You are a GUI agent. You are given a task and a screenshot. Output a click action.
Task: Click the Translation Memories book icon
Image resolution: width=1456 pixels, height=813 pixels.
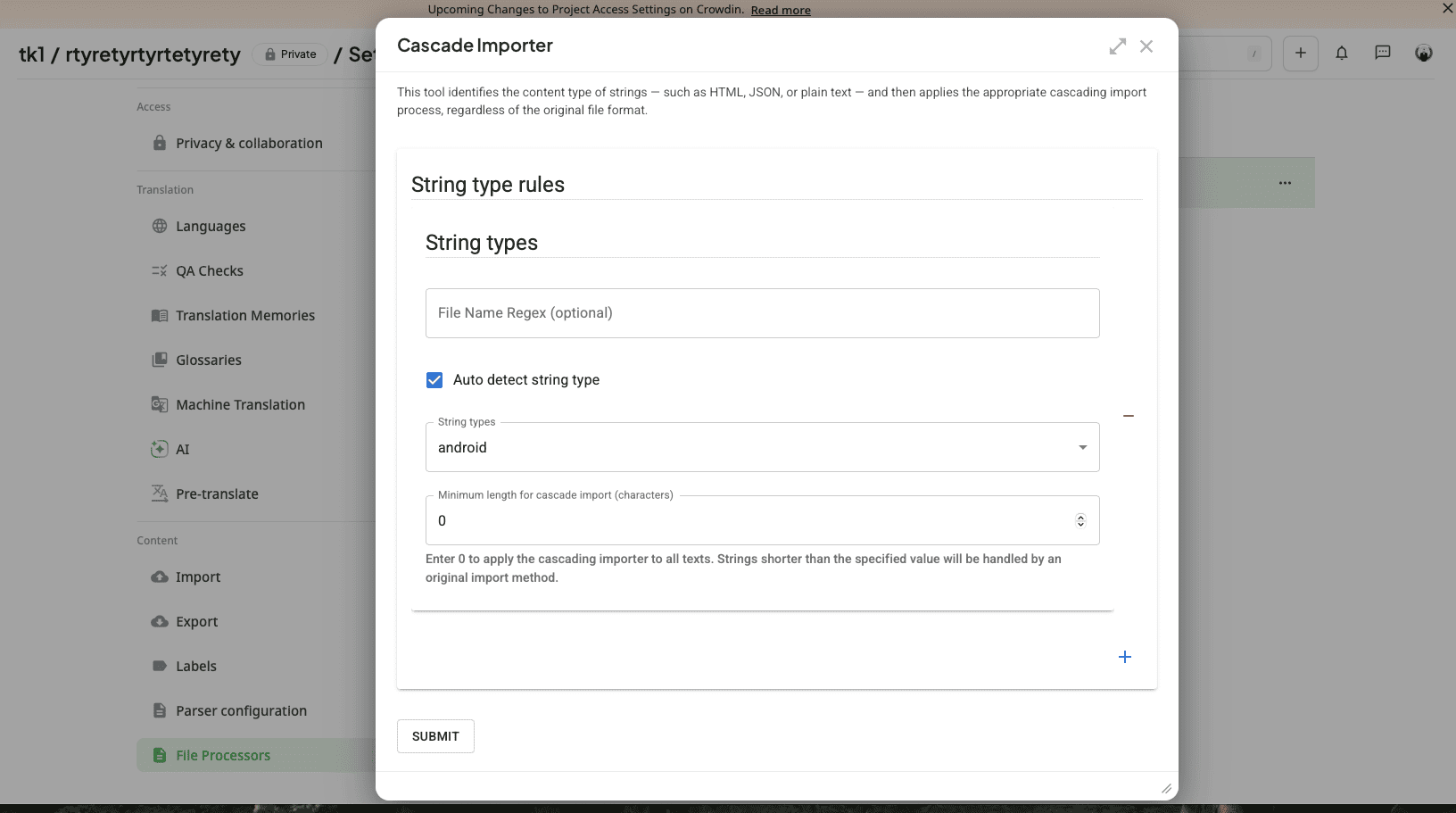(160, 315)
